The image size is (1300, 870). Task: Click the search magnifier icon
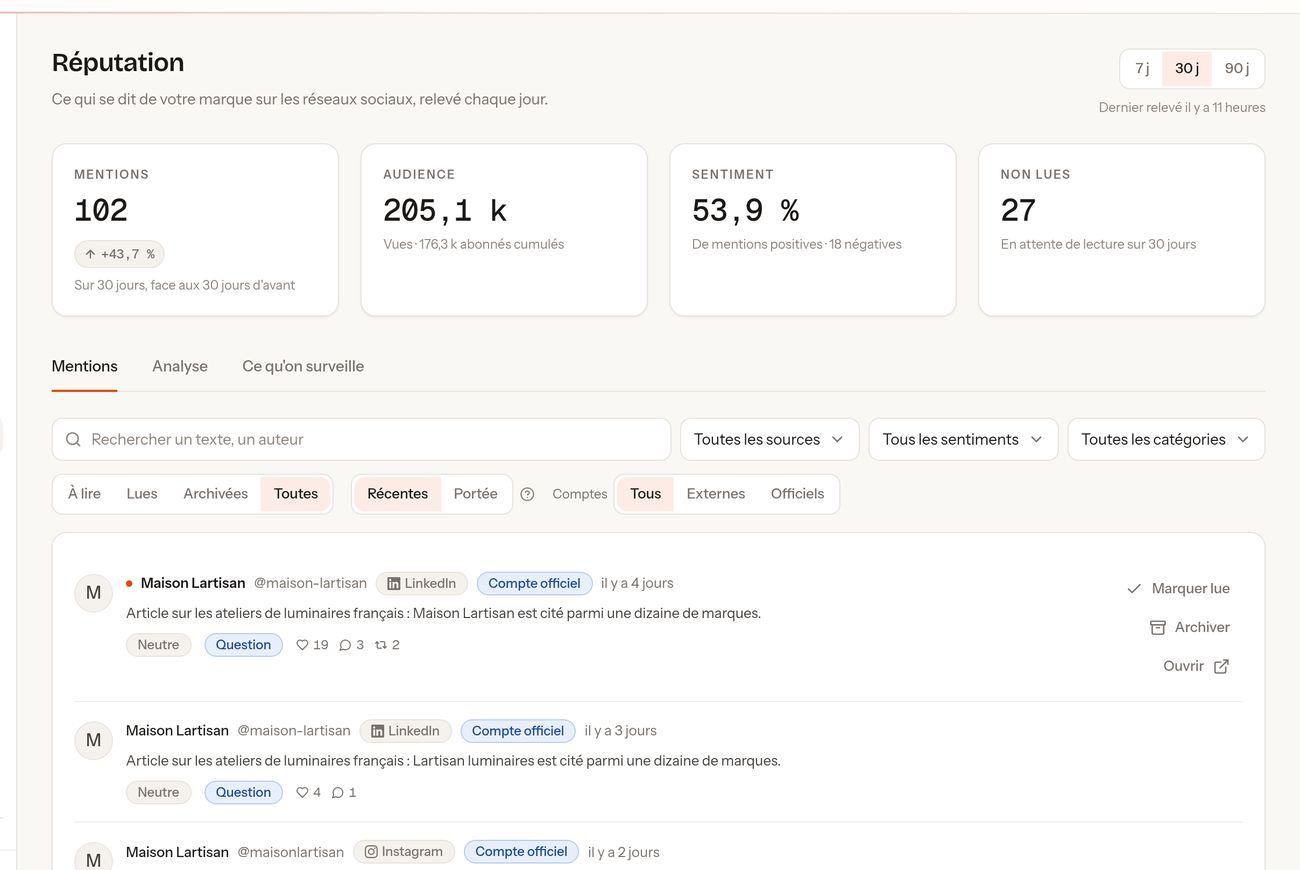click(x=73, y=440)
